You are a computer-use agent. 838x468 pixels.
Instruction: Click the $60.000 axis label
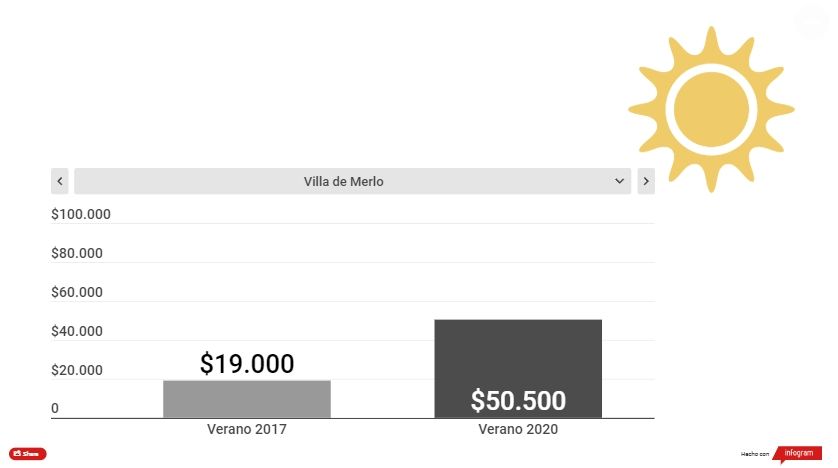point(77,292)
